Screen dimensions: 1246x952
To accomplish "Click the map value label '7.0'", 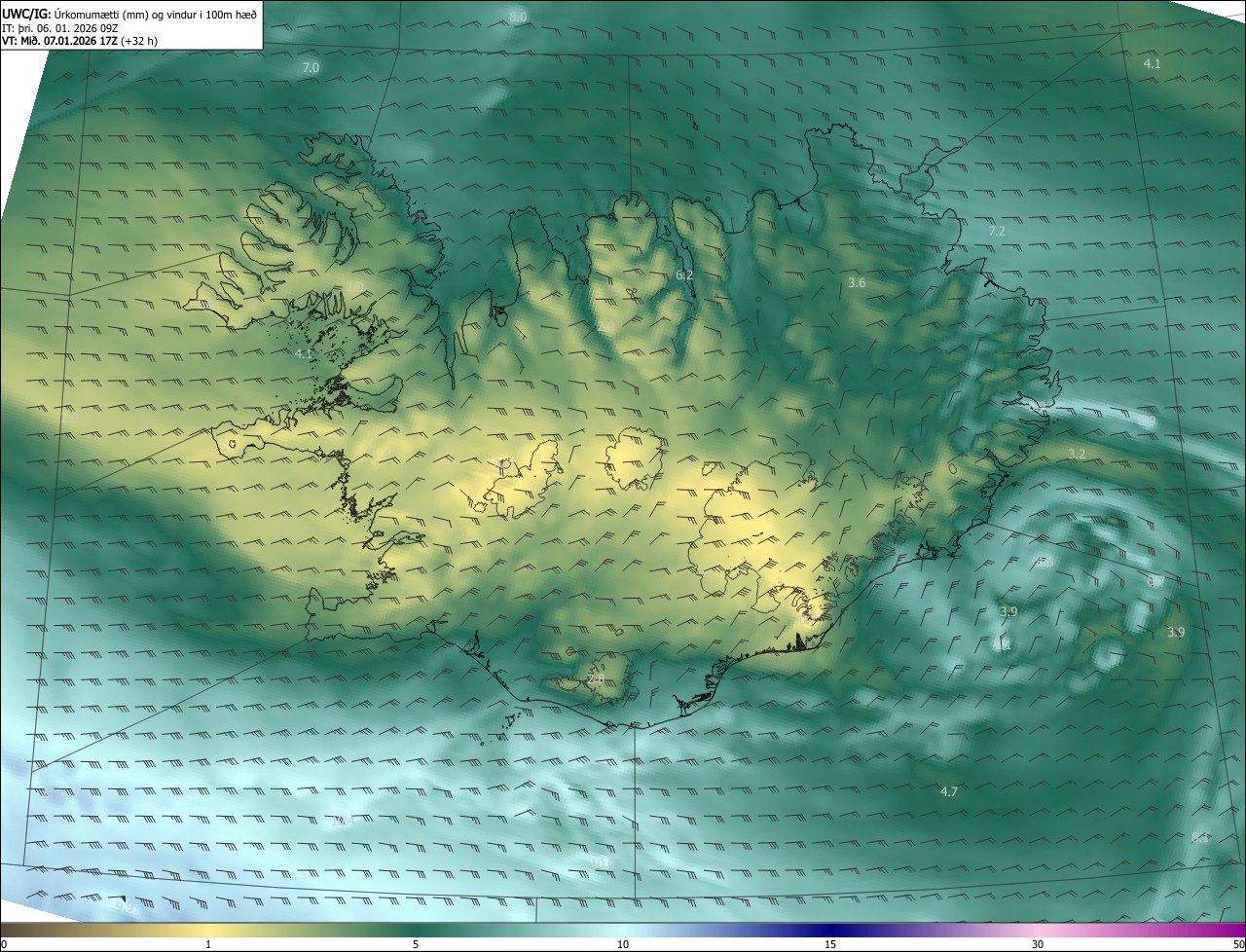I will [x=311, y=67].
